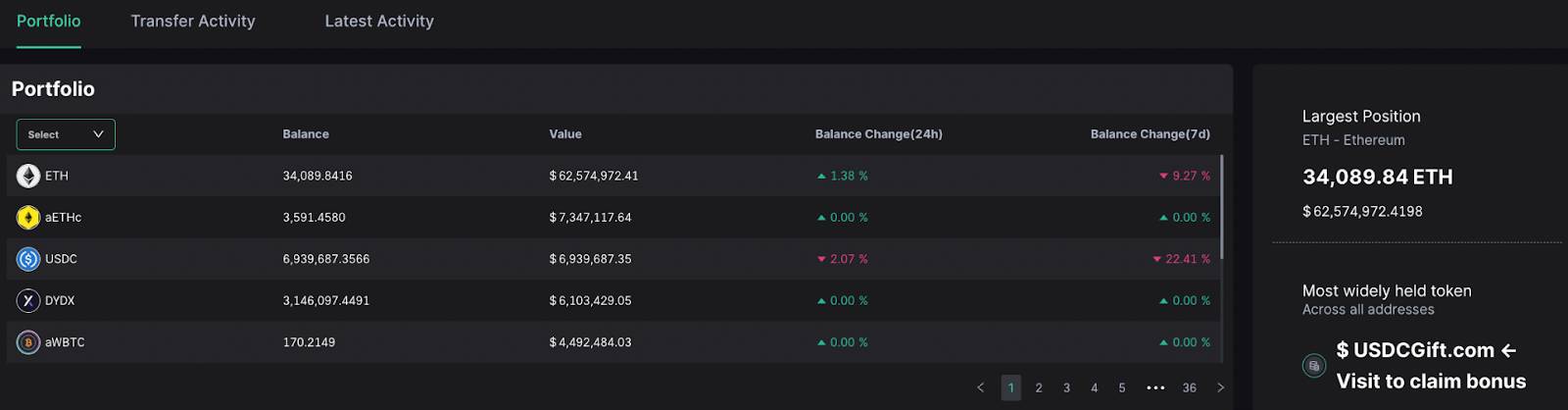The height and width of the screenshot is (410, 1568).
Task: Click USDC 7d change 22.41 %
Action: click(x=1188, y=260)
